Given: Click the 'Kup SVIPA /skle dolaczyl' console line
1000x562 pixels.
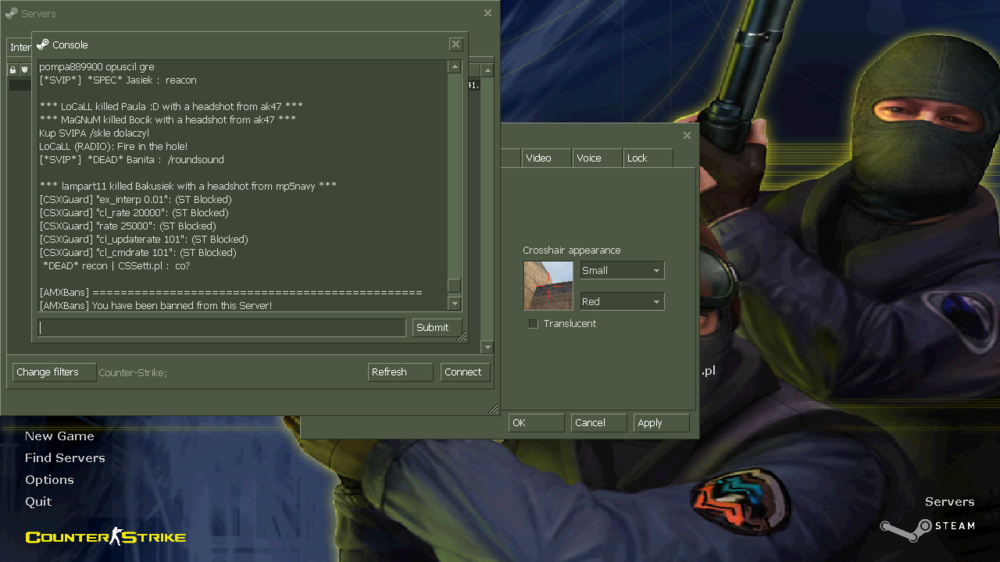Looking at the screenshot, I should (x=94, y=133).
